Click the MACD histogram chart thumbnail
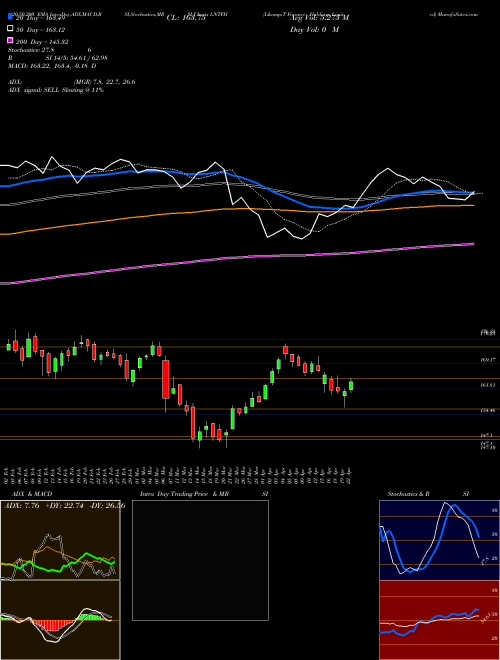 point(60,620)
